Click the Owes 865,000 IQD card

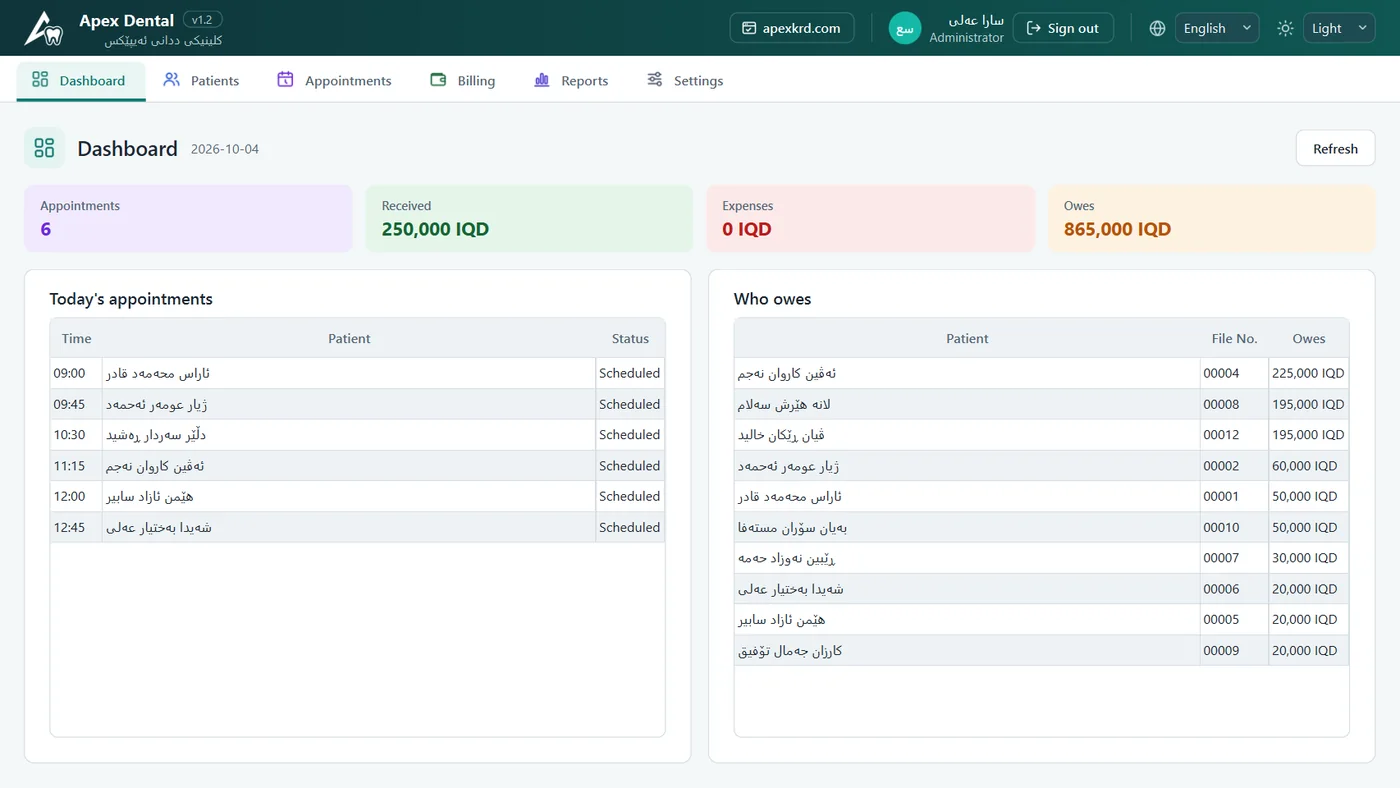point(1212,218)
